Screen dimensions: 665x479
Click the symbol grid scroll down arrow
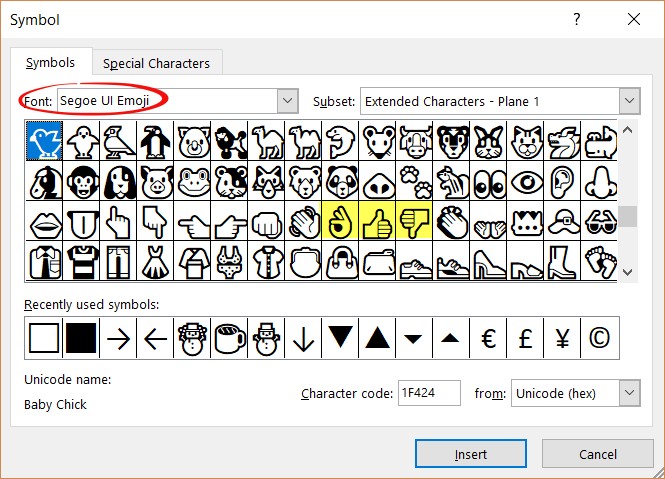point(628,272)
